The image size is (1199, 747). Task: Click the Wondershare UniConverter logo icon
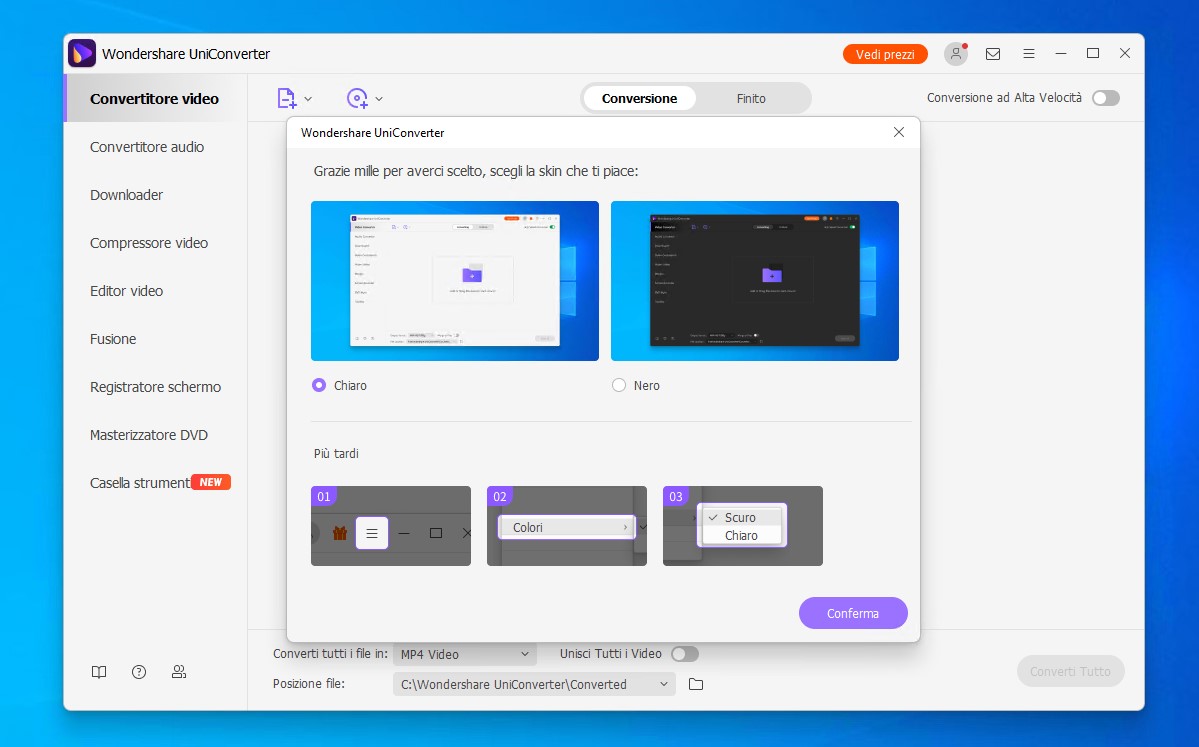(82, 54)
